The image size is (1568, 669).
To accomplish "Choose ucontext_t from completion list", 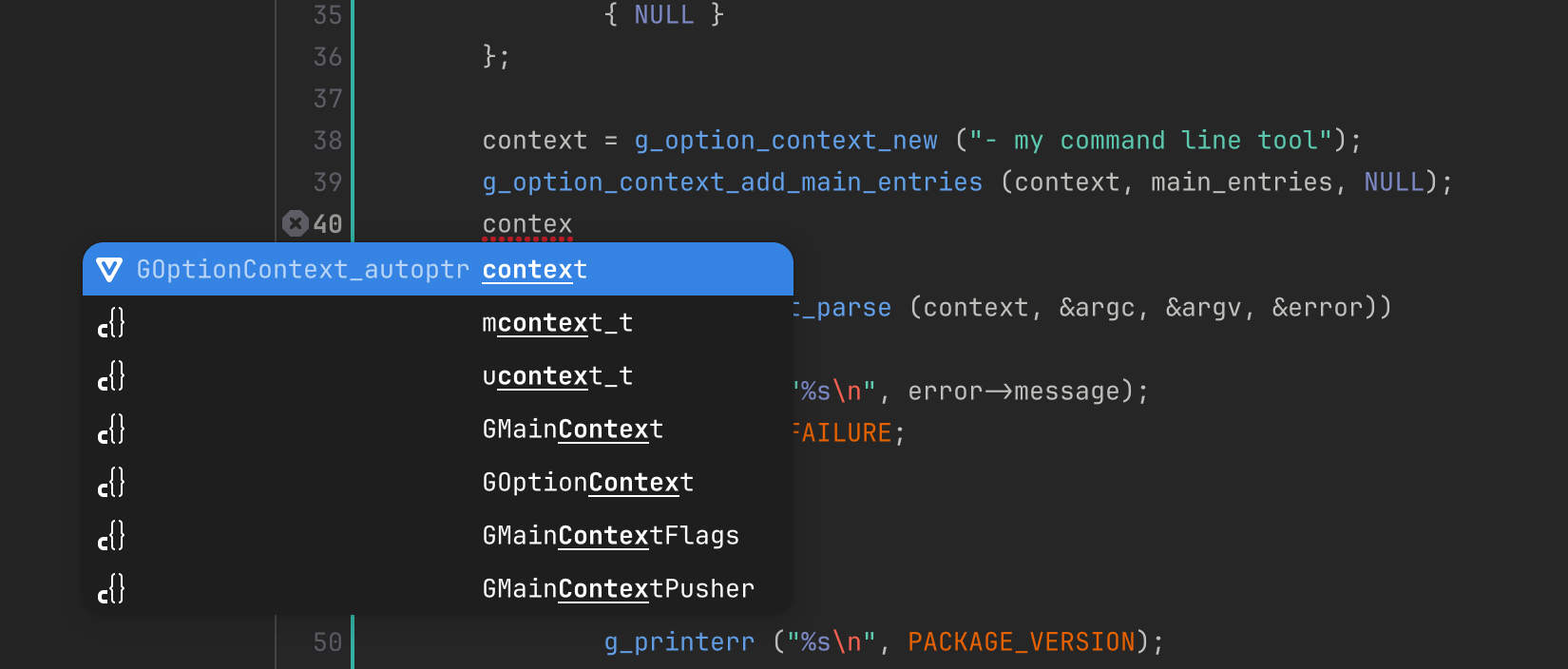I will click(x=438, y=376).
